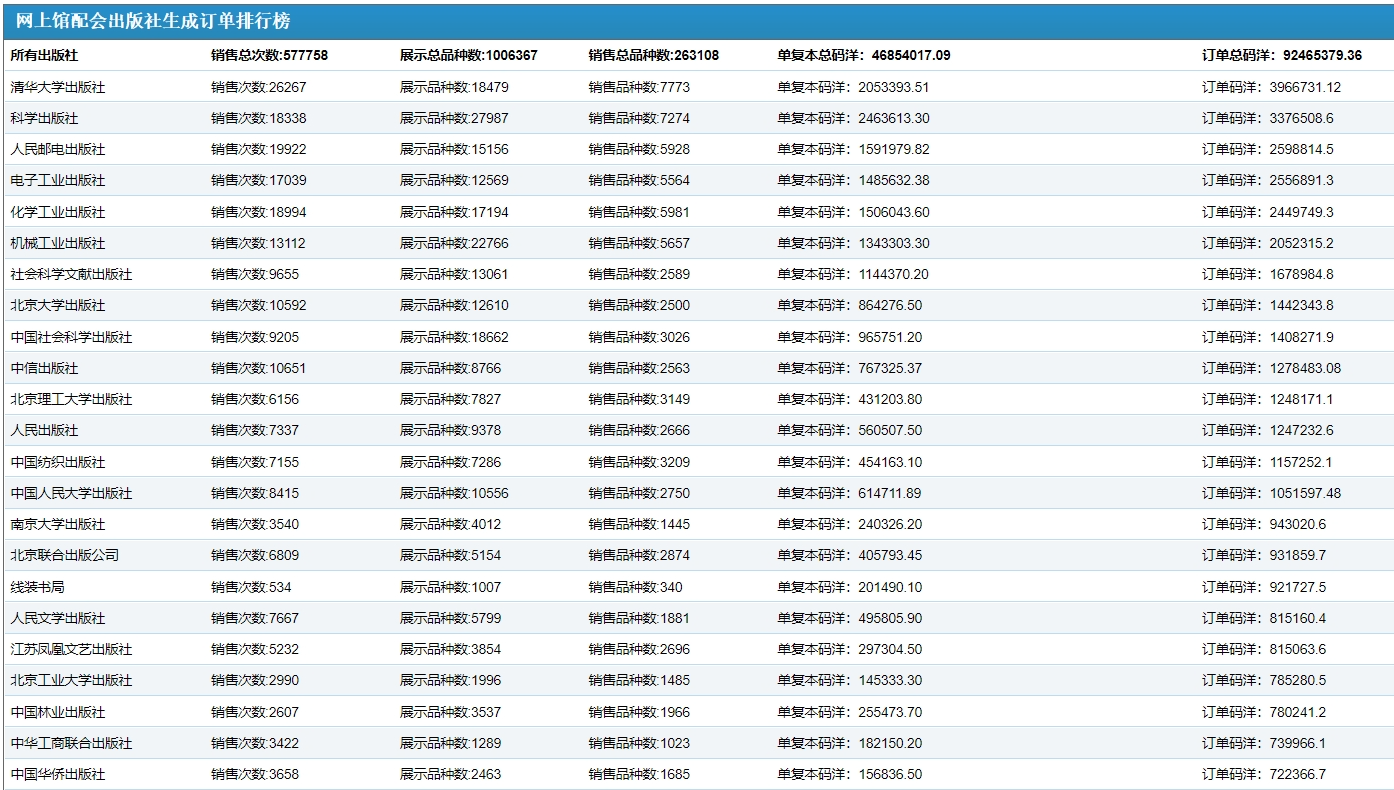
Task: Select the 中国华侨出版社 publisher
Action: pos(58,774)
